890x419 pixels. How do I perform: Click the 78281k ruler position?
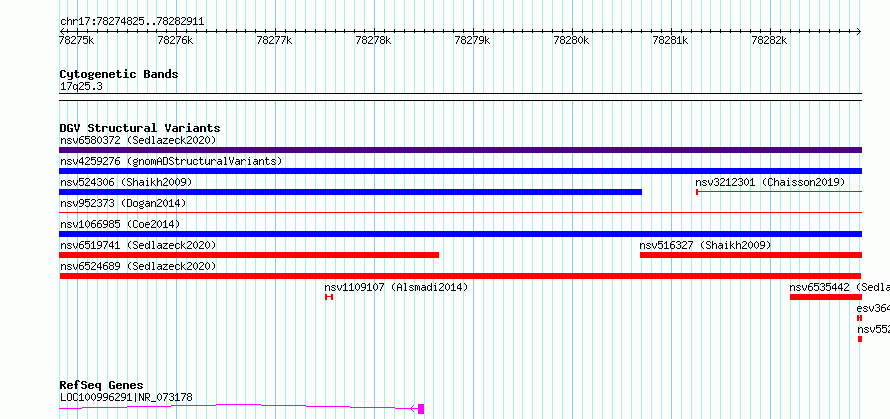tap(671, 40)
